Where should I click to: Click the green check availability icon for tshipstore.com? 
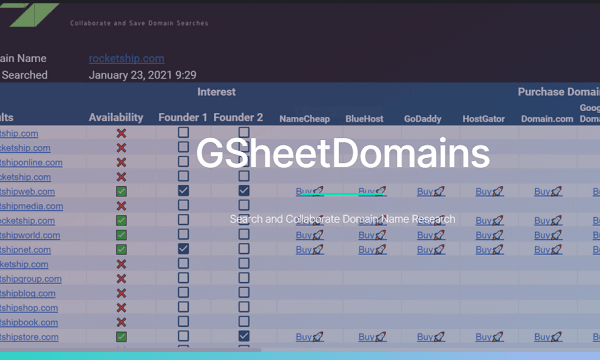pos(121,337)
